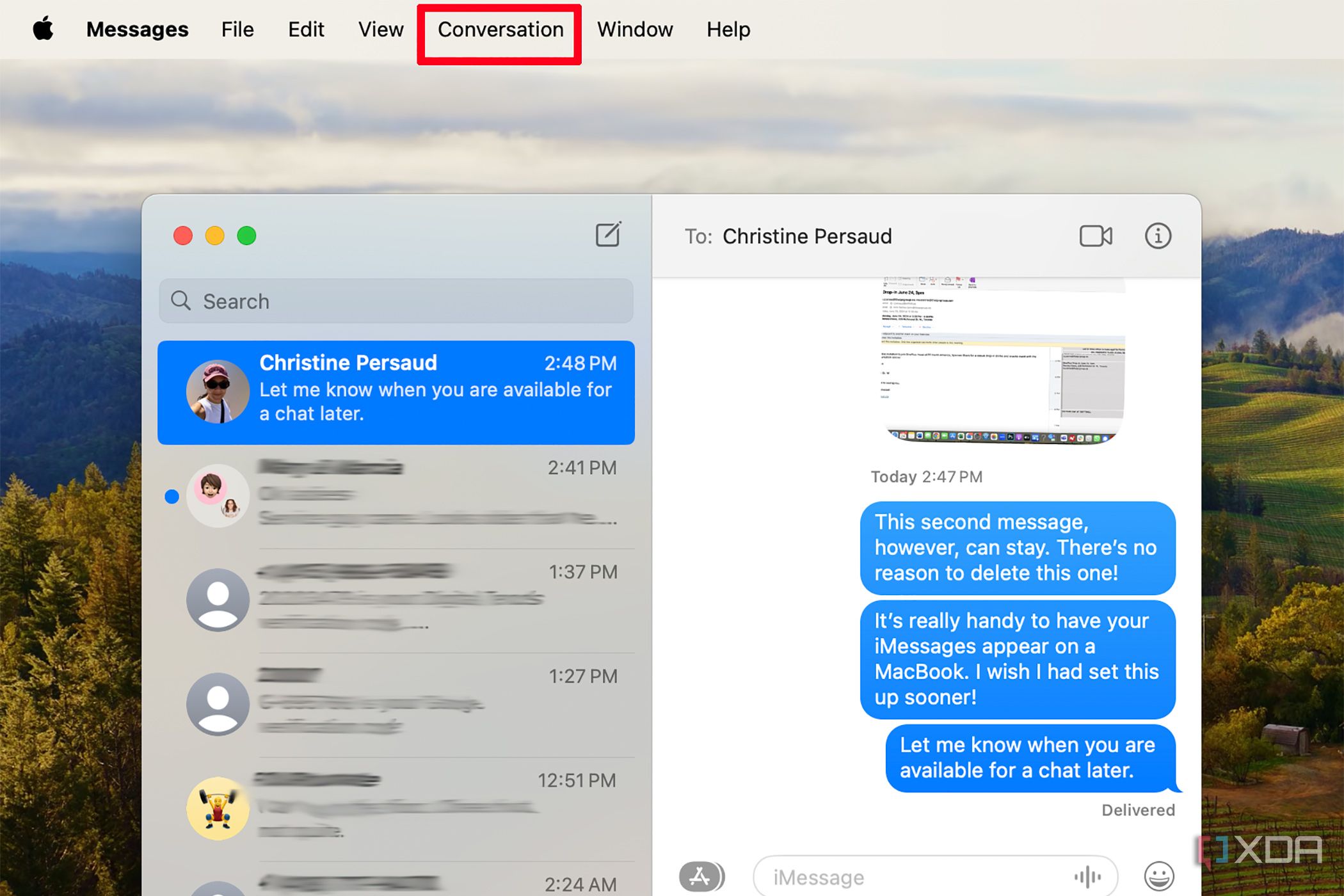Viewport: 1344px width, 896px height.
Task: Open the Window menu
Action: (634, 29)
